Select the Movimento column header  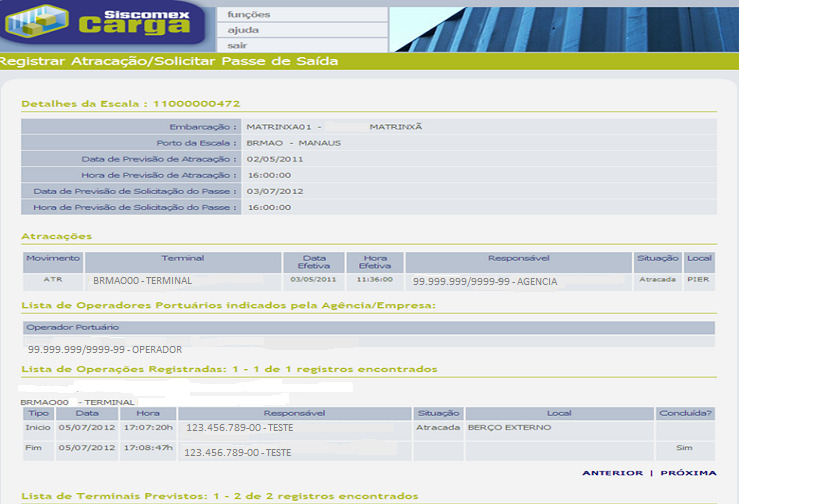pos(53,258)
